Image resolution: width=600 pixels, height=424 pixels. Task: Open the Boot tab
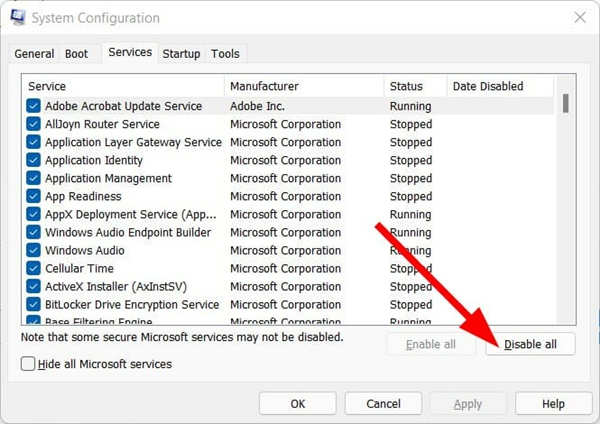pyautogui.click(x=77, y=54)
